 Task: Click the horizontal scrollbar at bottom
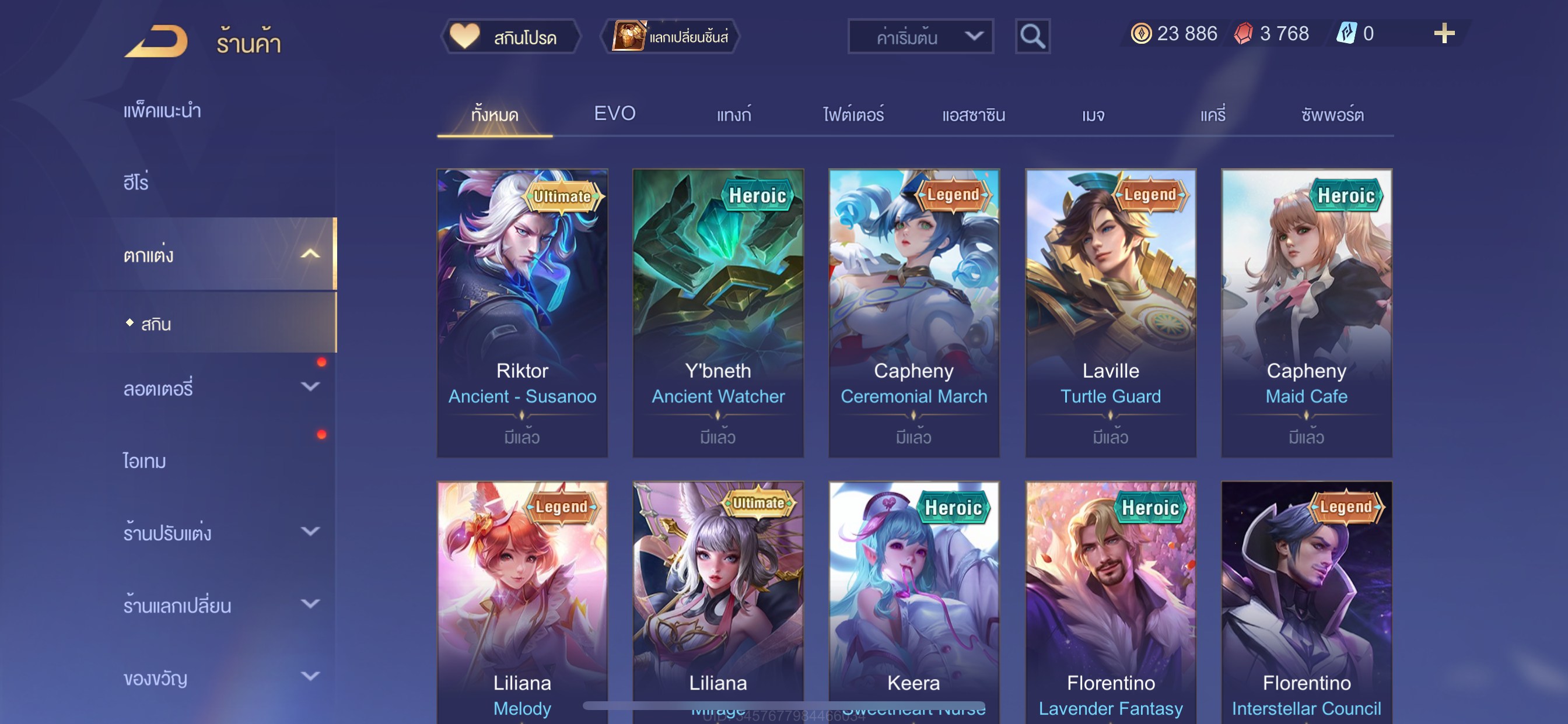(784, 706)
